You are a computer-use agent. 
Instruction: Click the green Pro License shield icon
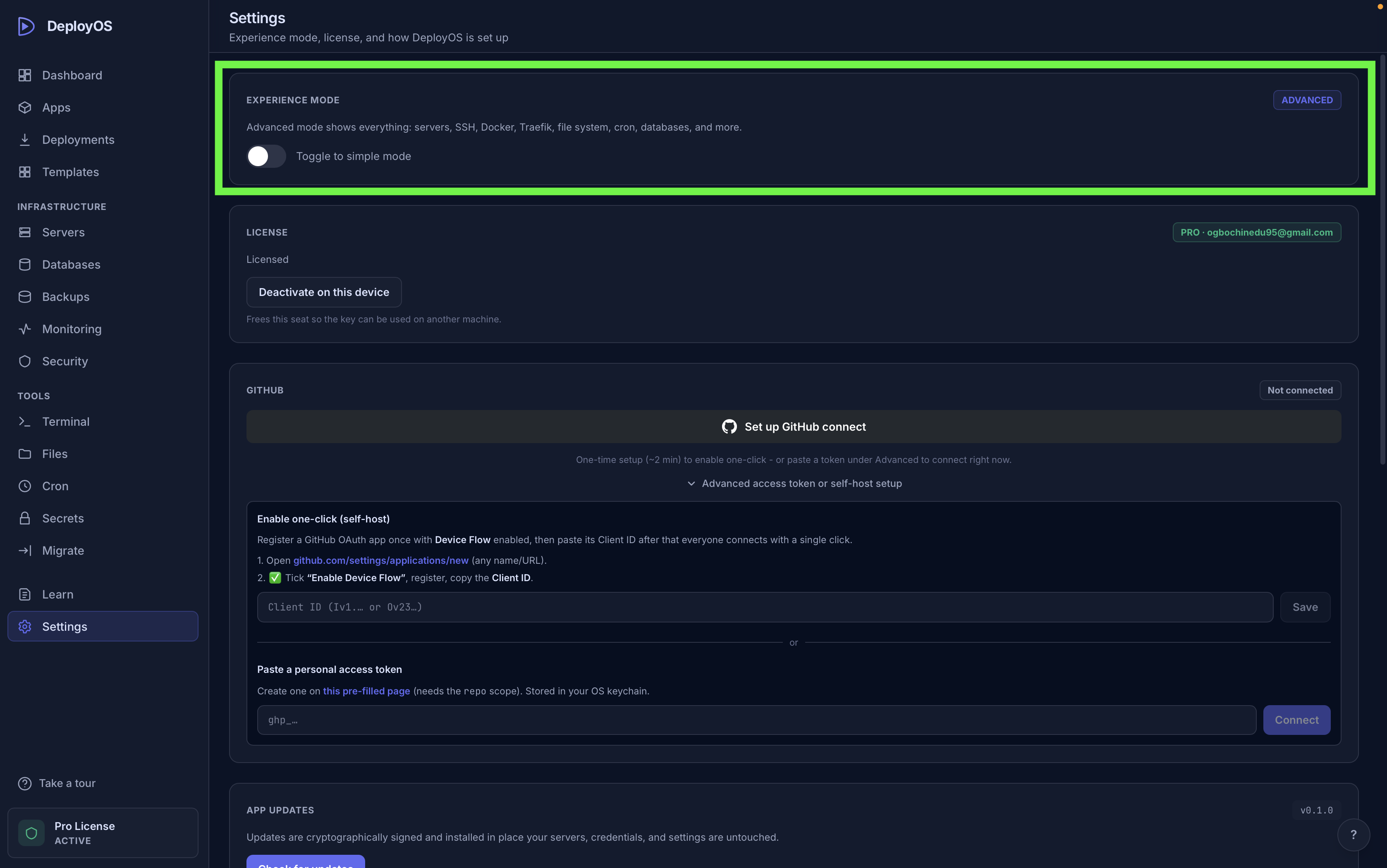pyautogui.click(x=31, y=832)
